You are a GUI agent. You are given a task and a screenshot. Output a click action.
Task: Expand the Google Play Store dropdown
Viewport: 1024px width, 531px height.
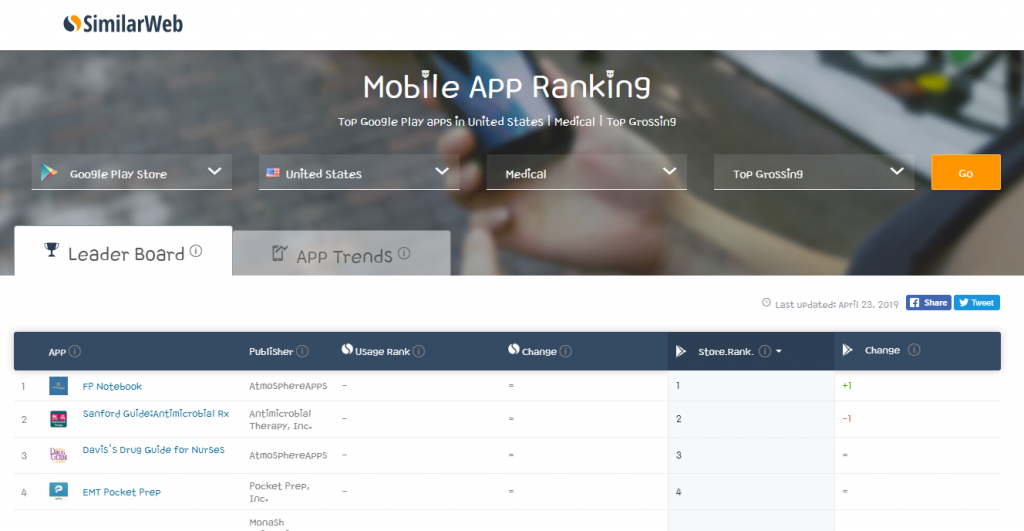pyautogui.click(x=132, y=173)
